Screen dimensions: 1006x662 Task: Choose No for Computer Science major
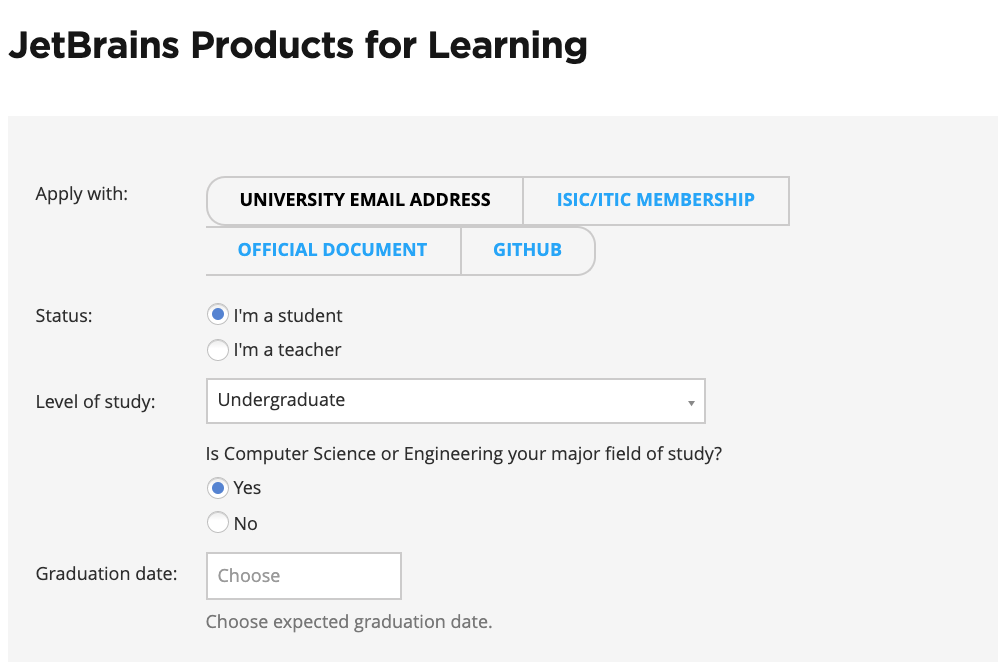[x=217, y=522]
